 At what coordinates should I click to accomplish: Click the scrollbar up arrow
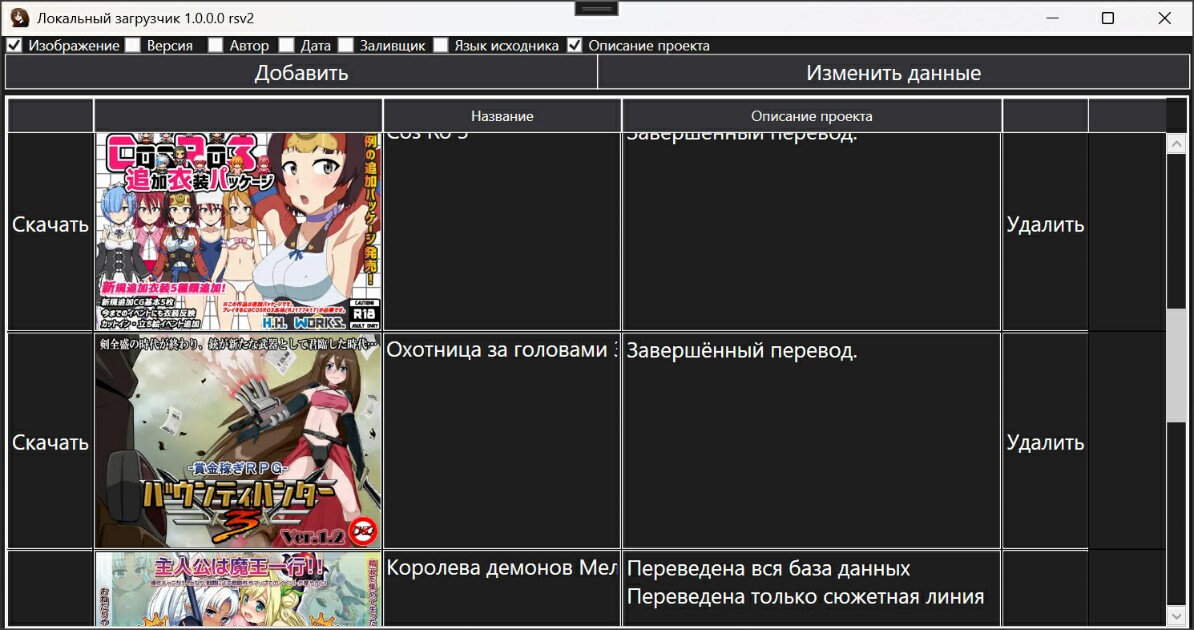[1176, 143]
